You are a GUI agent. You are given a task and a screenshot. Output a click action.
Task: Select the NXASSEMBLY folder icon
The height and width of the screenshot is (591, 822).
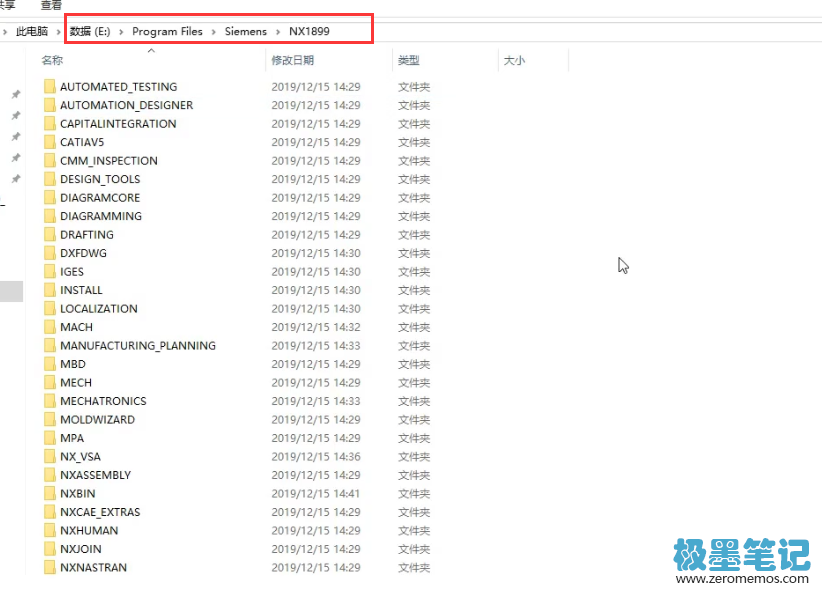(x=50, y=475)
